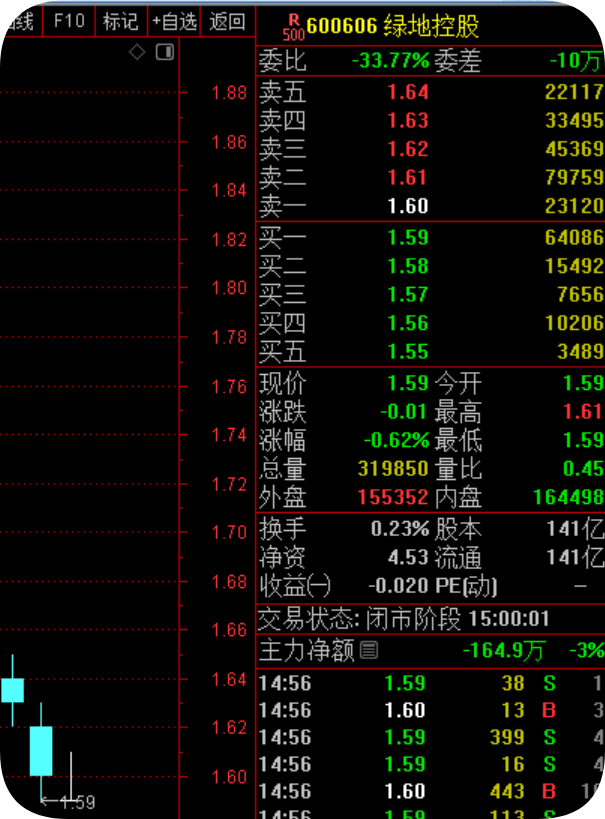Screen dimensions: 605x819
Task: Click the 交易状态 闭市阶段 status line
Action: click(x=403, y=619)
